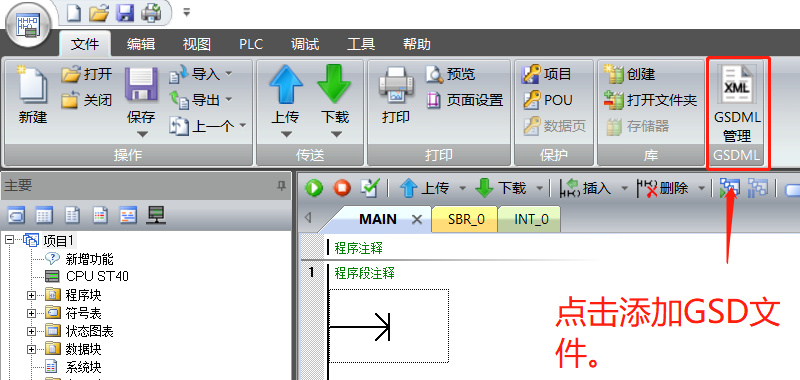Click the 预览 print preview button
800x380 pixels.
coord(451,74)
